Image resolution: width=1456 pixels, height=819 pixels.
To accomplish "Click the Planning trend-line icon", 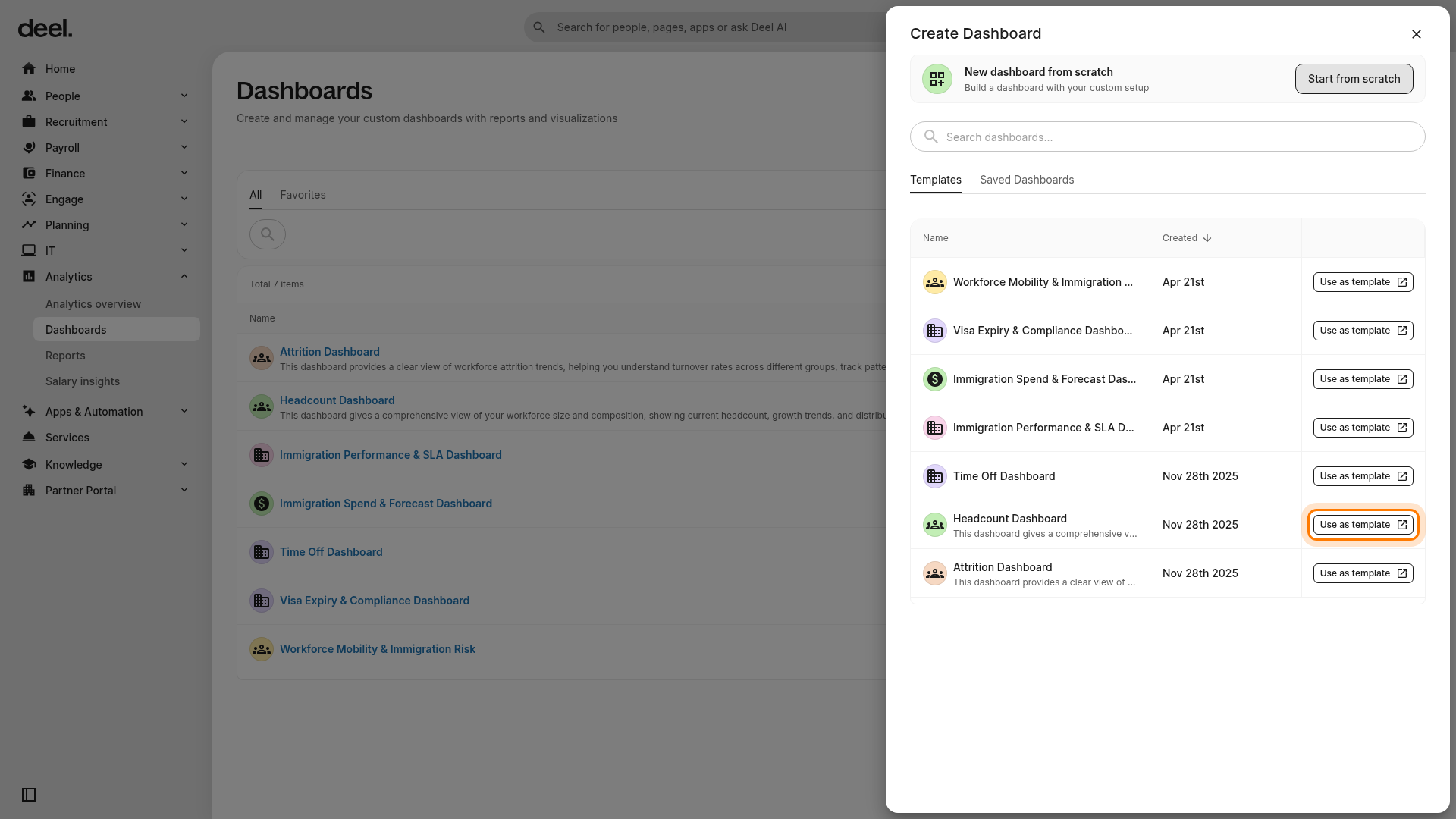I will coord(29,225).
